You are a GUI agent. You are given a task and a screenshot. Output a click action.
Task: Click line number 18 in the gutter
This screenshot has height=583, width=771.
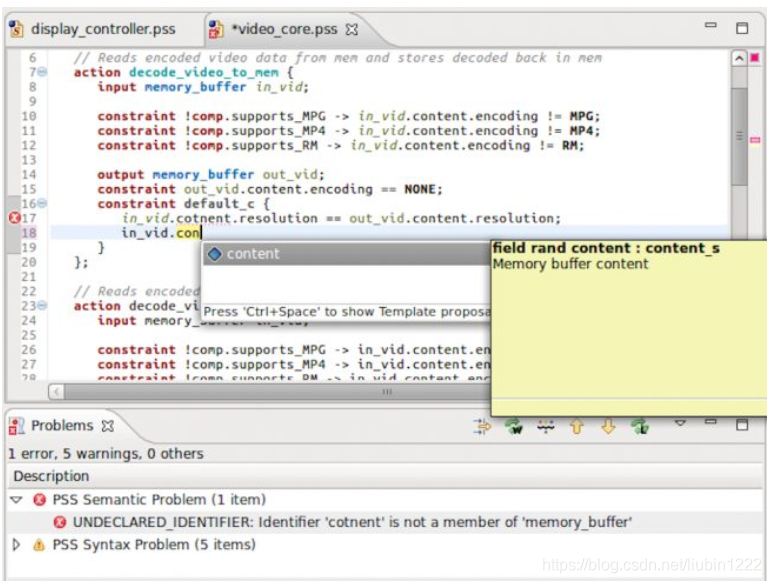(x=29, y=233)
